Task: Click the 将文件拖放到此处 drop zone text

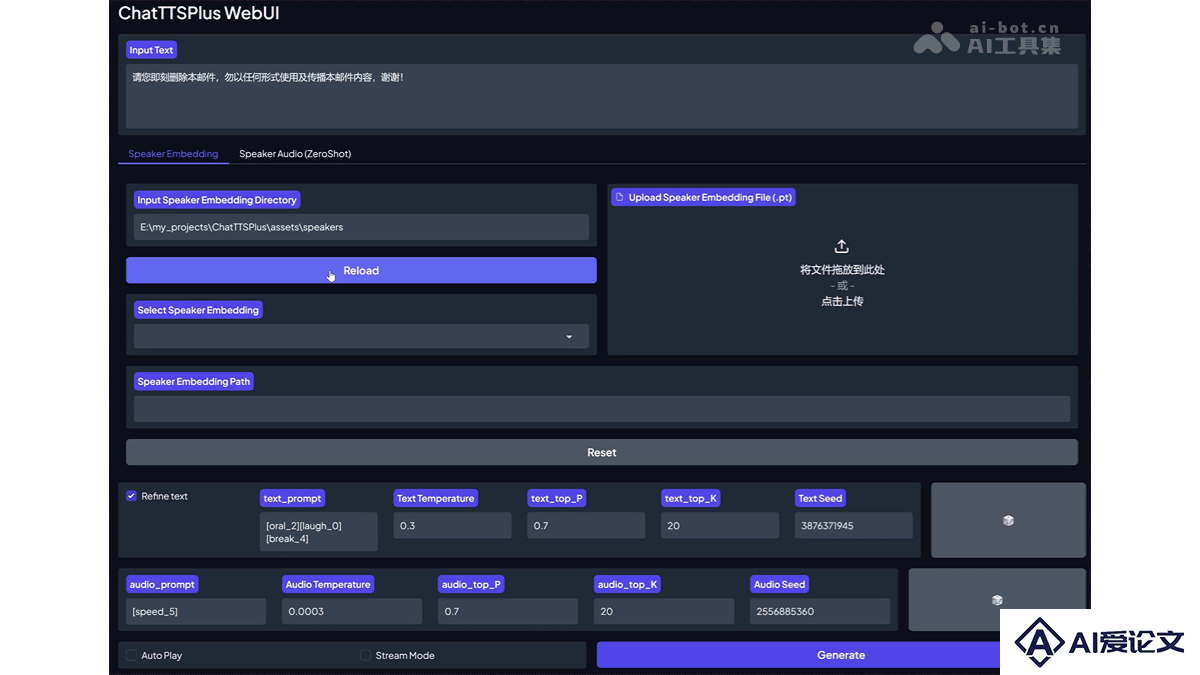Action: tap(842, 269)
